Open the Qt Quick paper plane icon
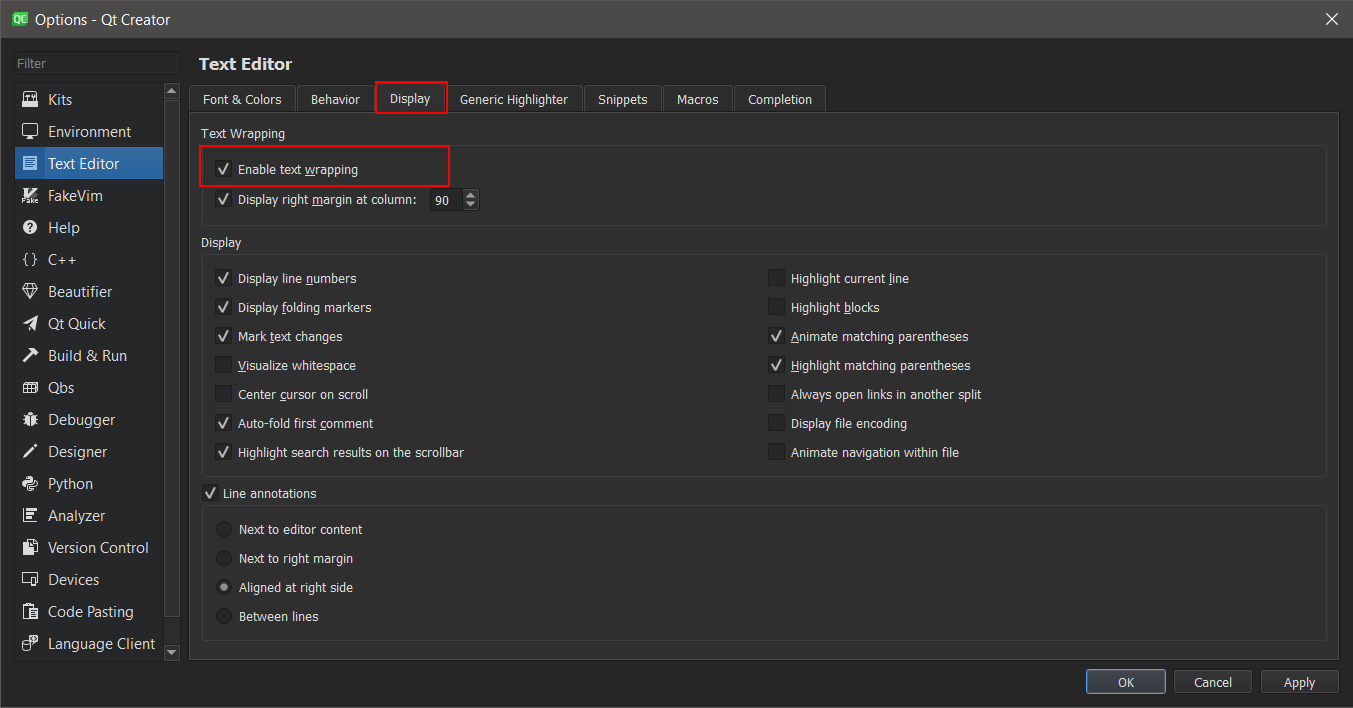The height and width of the screenshot is (708, 1353). 30,324
